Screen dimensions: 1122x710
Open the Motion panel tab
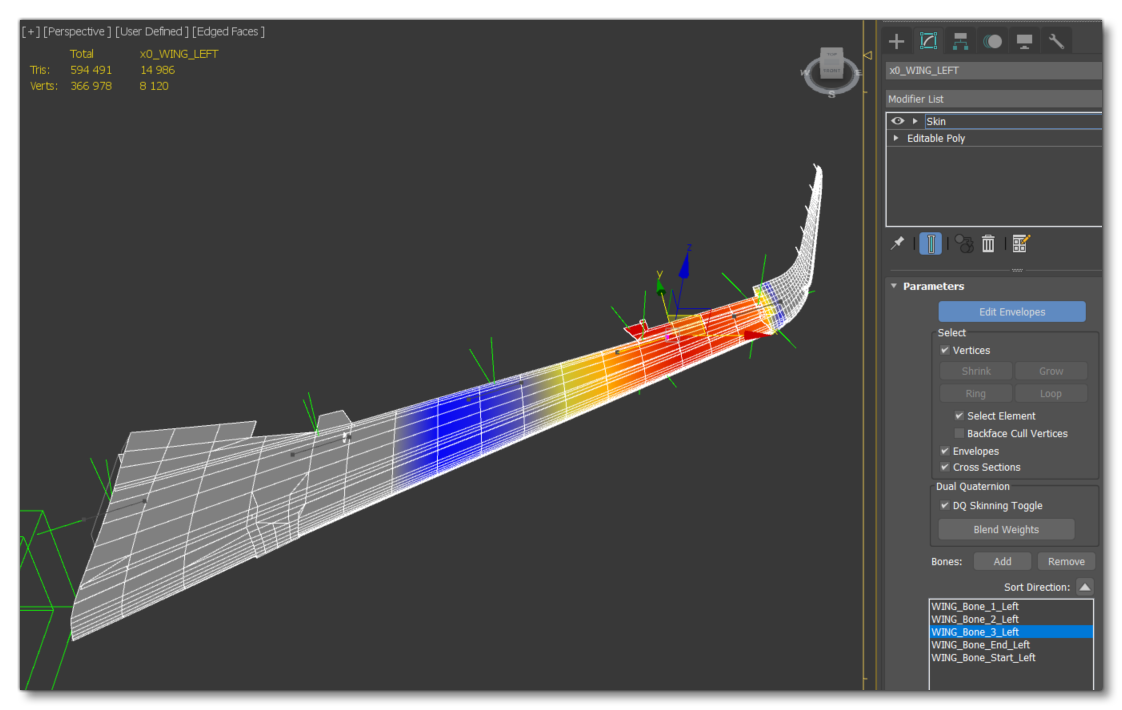992,41
